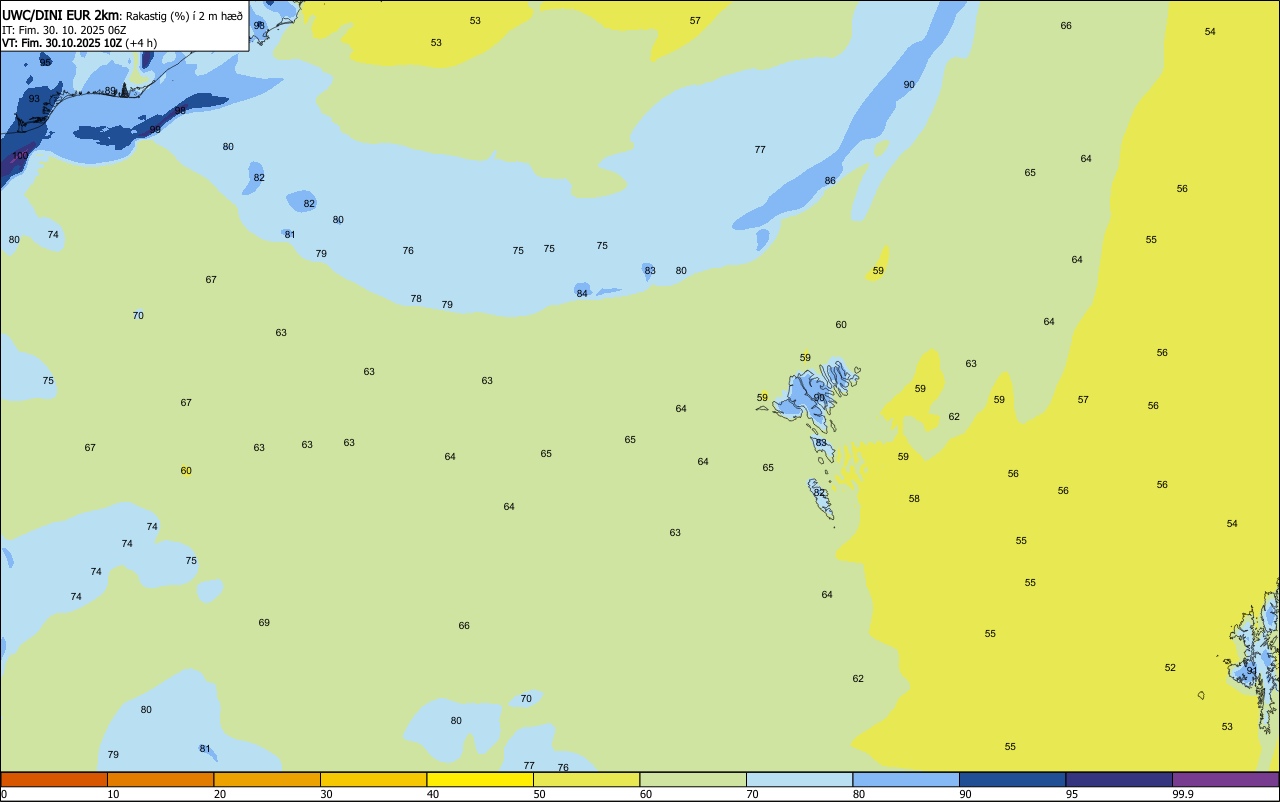This screenshot has width=1280, height=802.
Task: Pick the light green 60–70 legend swatch
Action: click(693, 779)
